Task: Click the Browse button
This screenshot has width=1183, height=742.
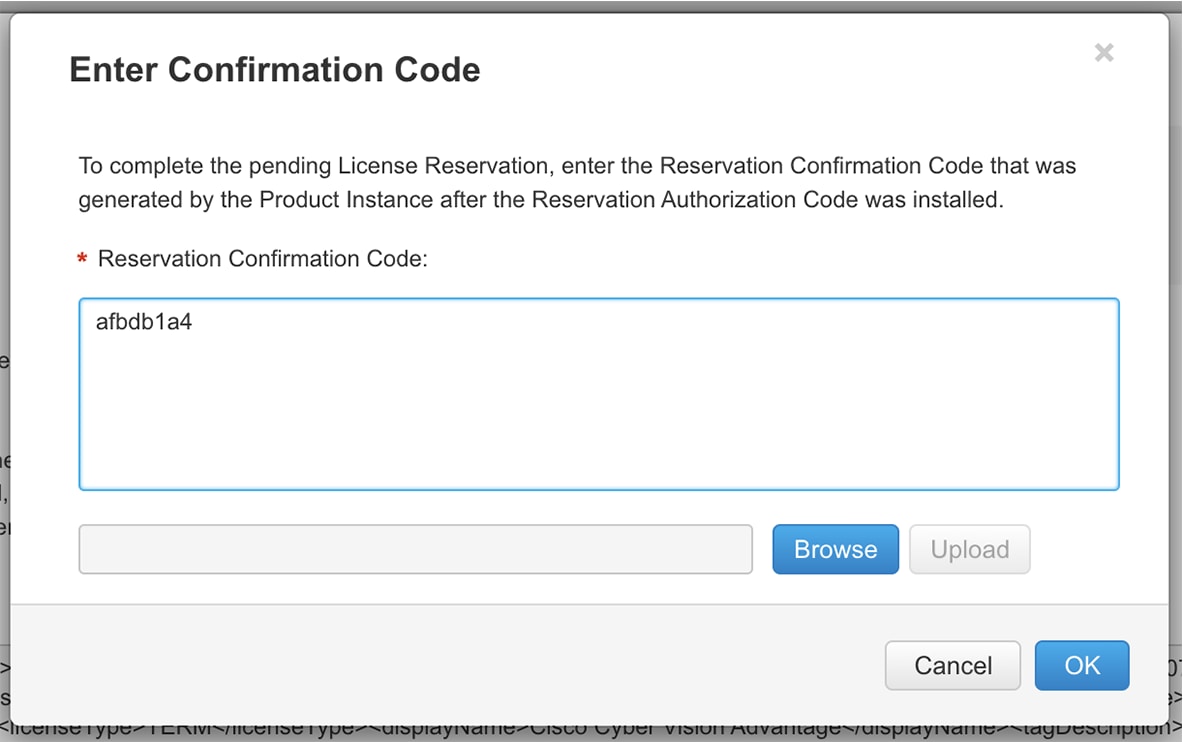Action: tap(835, 549)
